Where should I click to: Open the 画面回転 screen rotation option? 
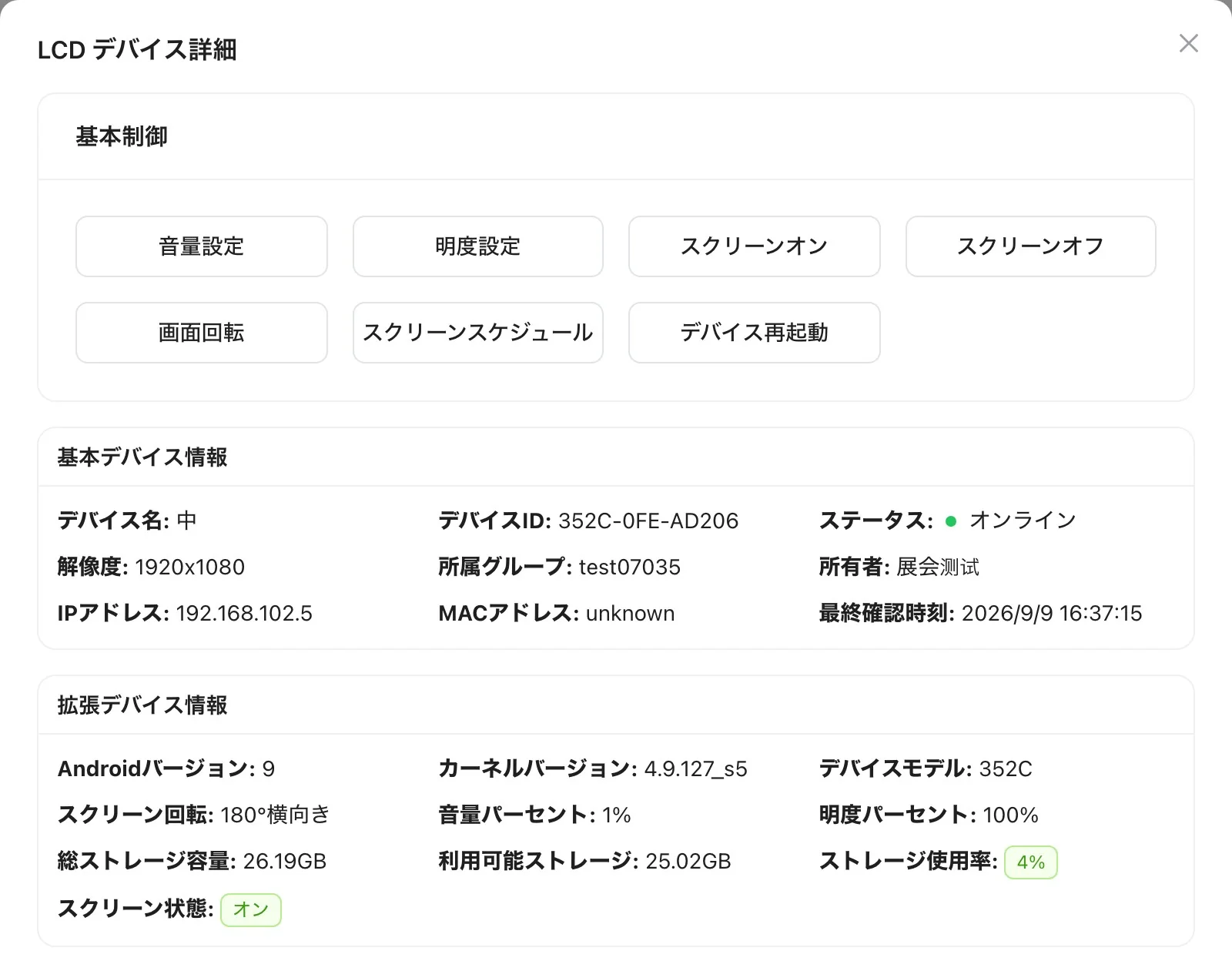click(x=202, y=333)
